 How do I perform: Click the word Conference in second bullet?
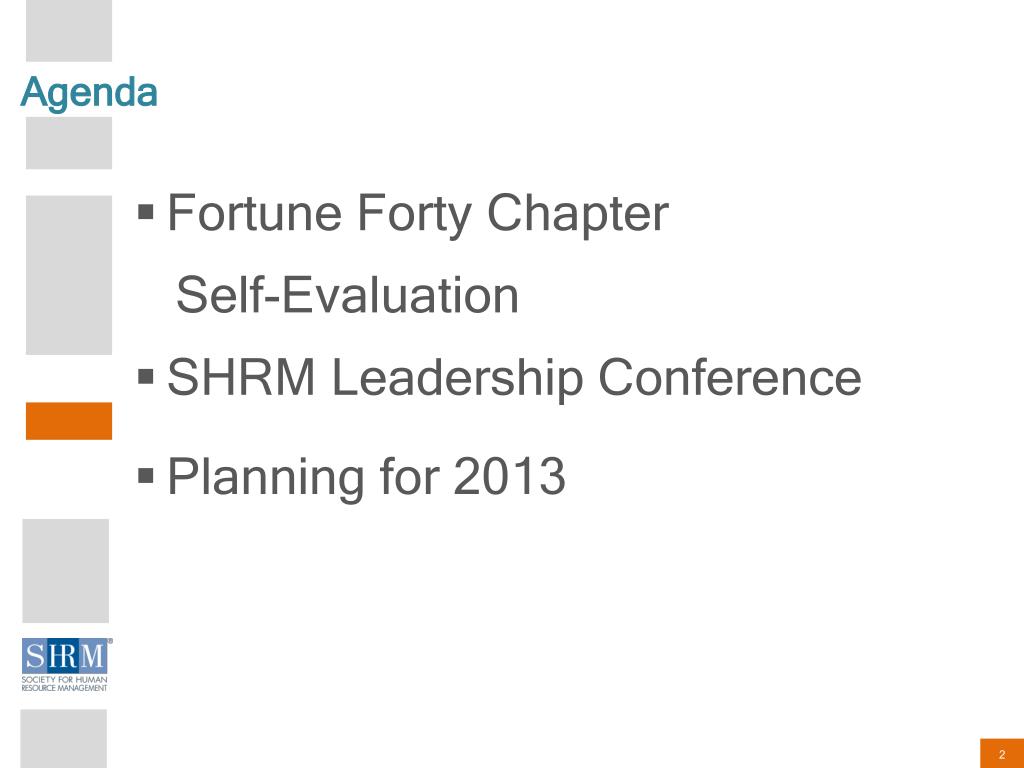(x=730, y=377)
